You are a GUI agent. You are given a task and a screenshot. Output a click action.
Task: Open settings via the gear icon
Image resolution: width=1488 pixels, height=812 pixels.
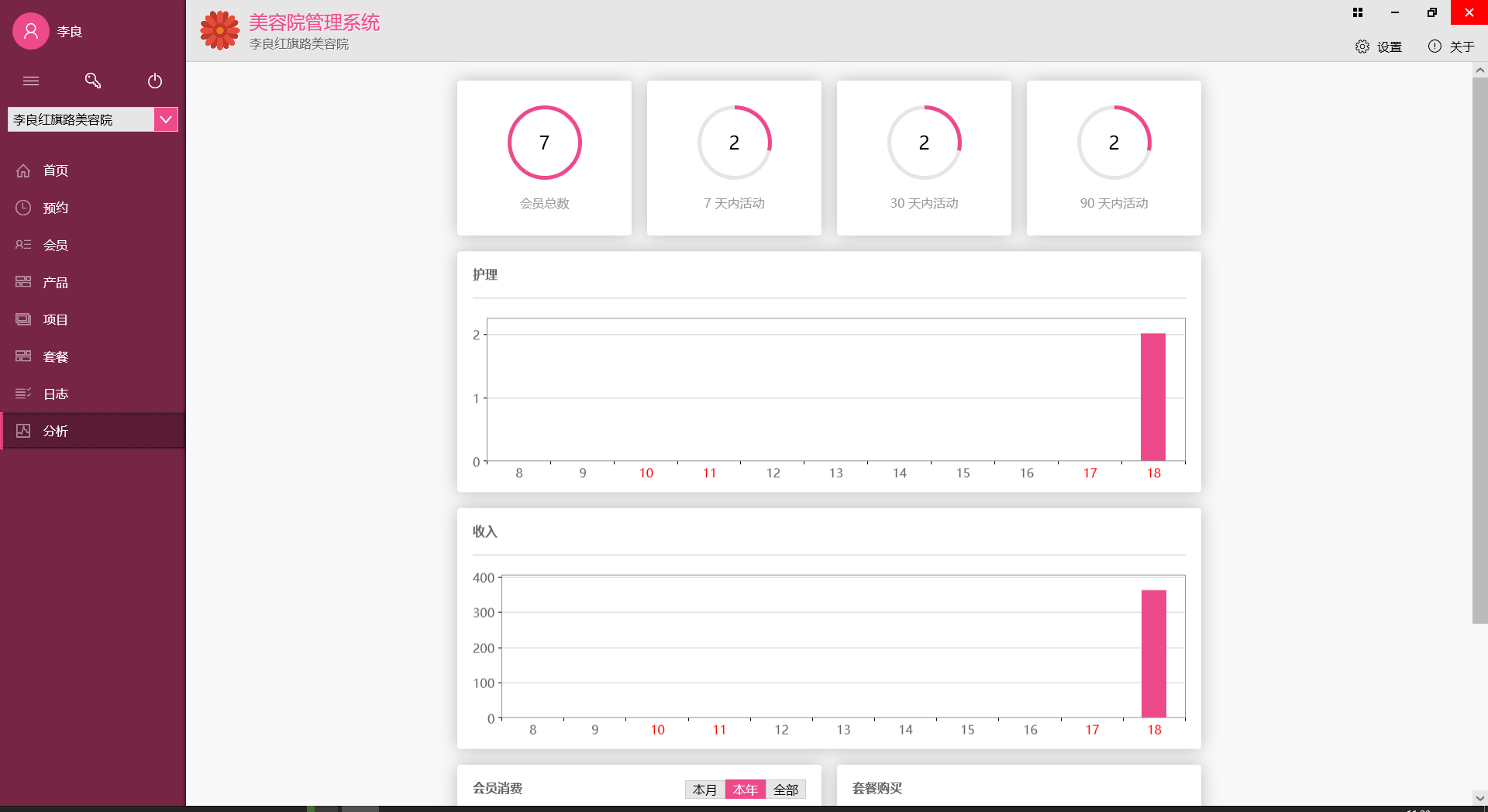[1362, 46]
